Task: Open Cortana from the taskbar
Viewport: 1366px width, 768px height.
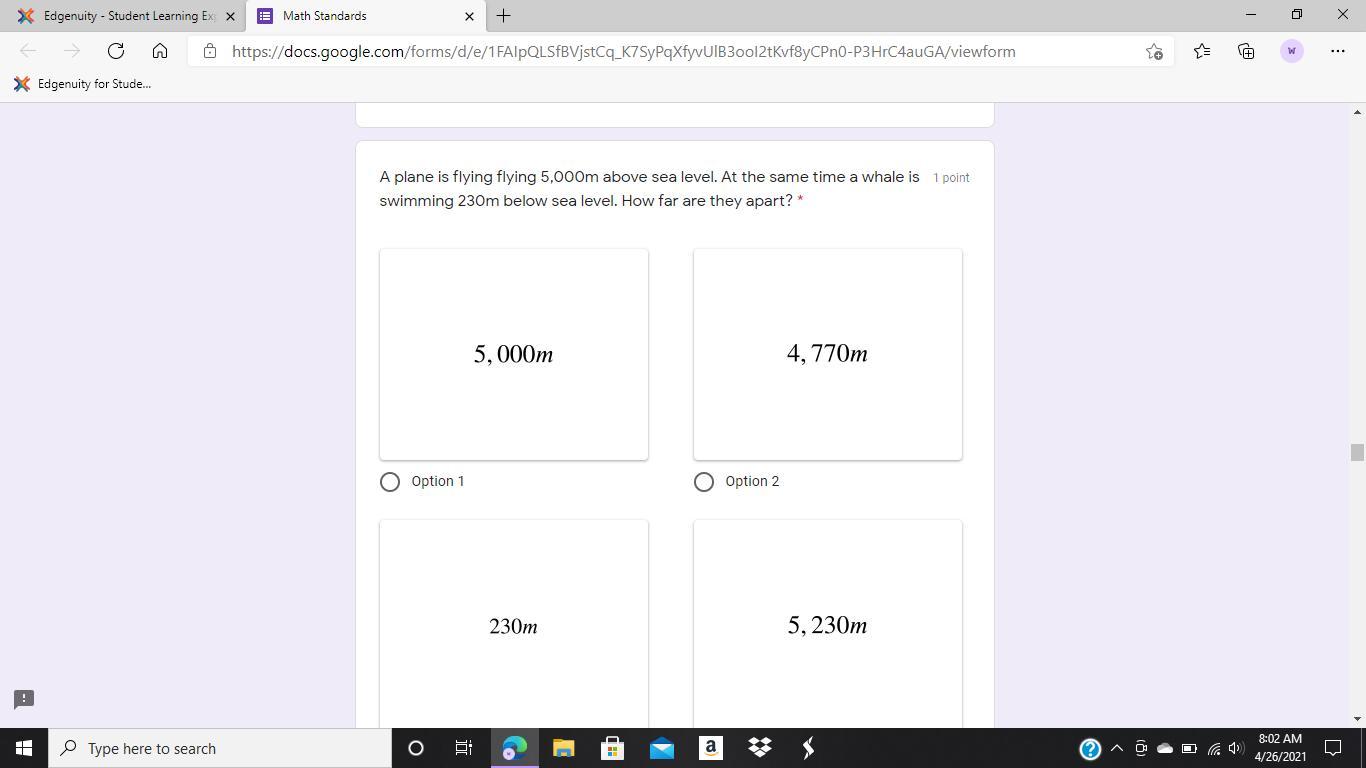Action: pos(416,748)
